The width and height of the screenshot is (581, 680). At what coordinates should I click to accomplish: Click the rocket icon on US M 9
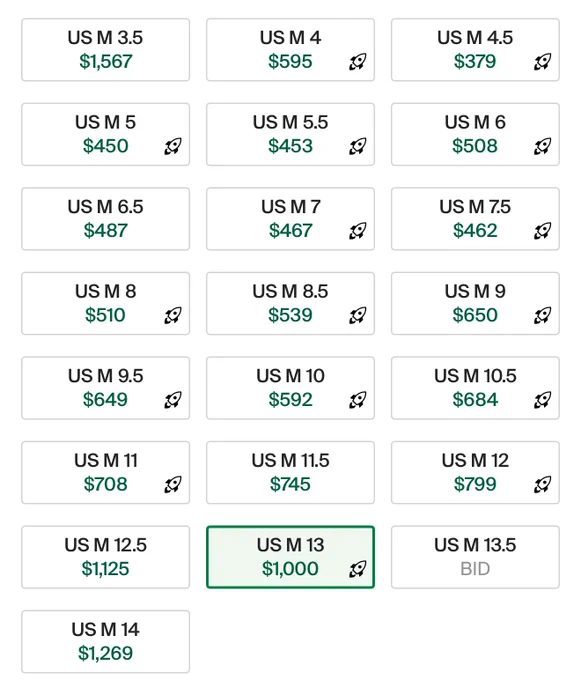[542, 315]
